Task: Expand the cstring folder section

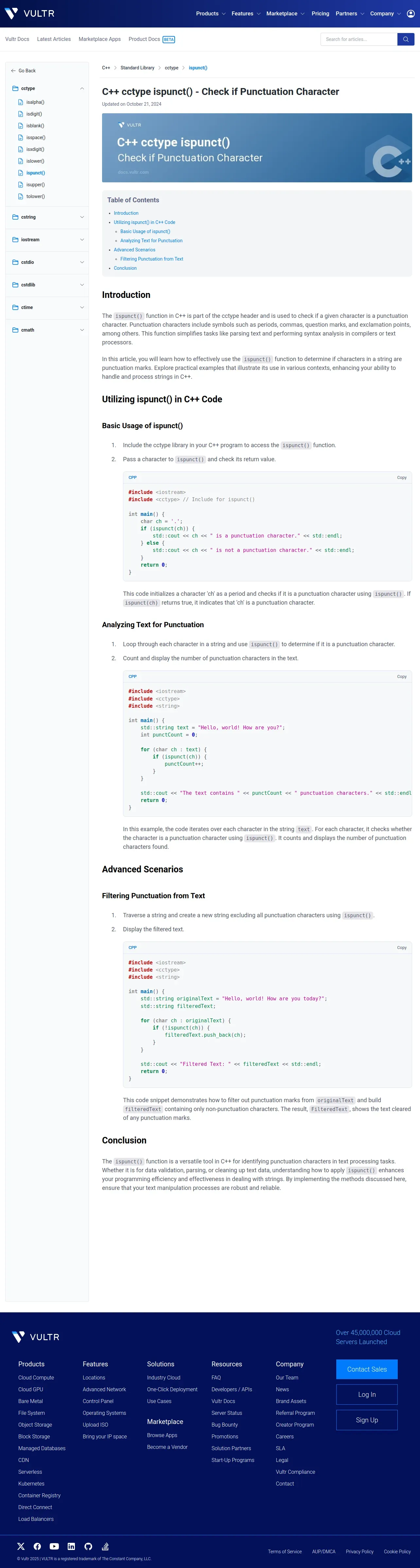Action: [48, 217]
